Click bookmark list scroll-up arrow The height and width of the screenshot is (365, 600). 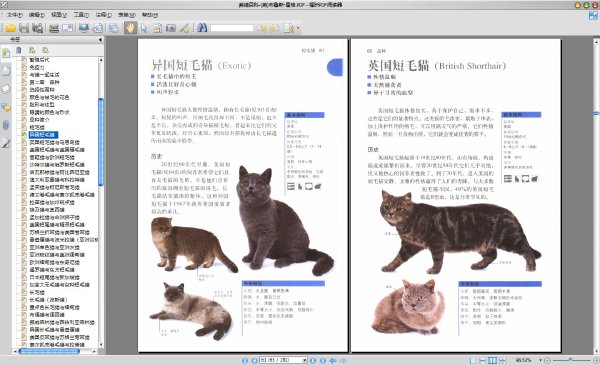click(x=101, y=60)
